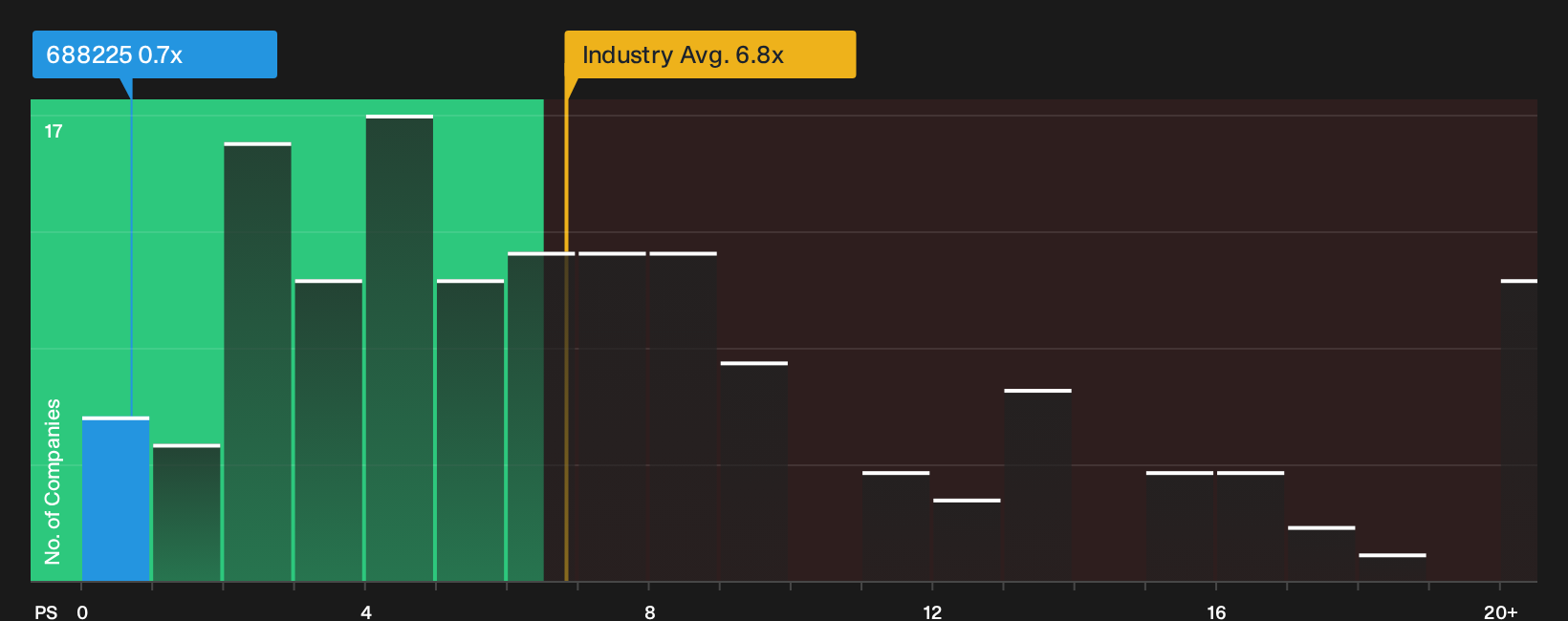Click the short bar for PS 1-2
This screenshot has height=621, width=1568.
click(x=186, y=513)
